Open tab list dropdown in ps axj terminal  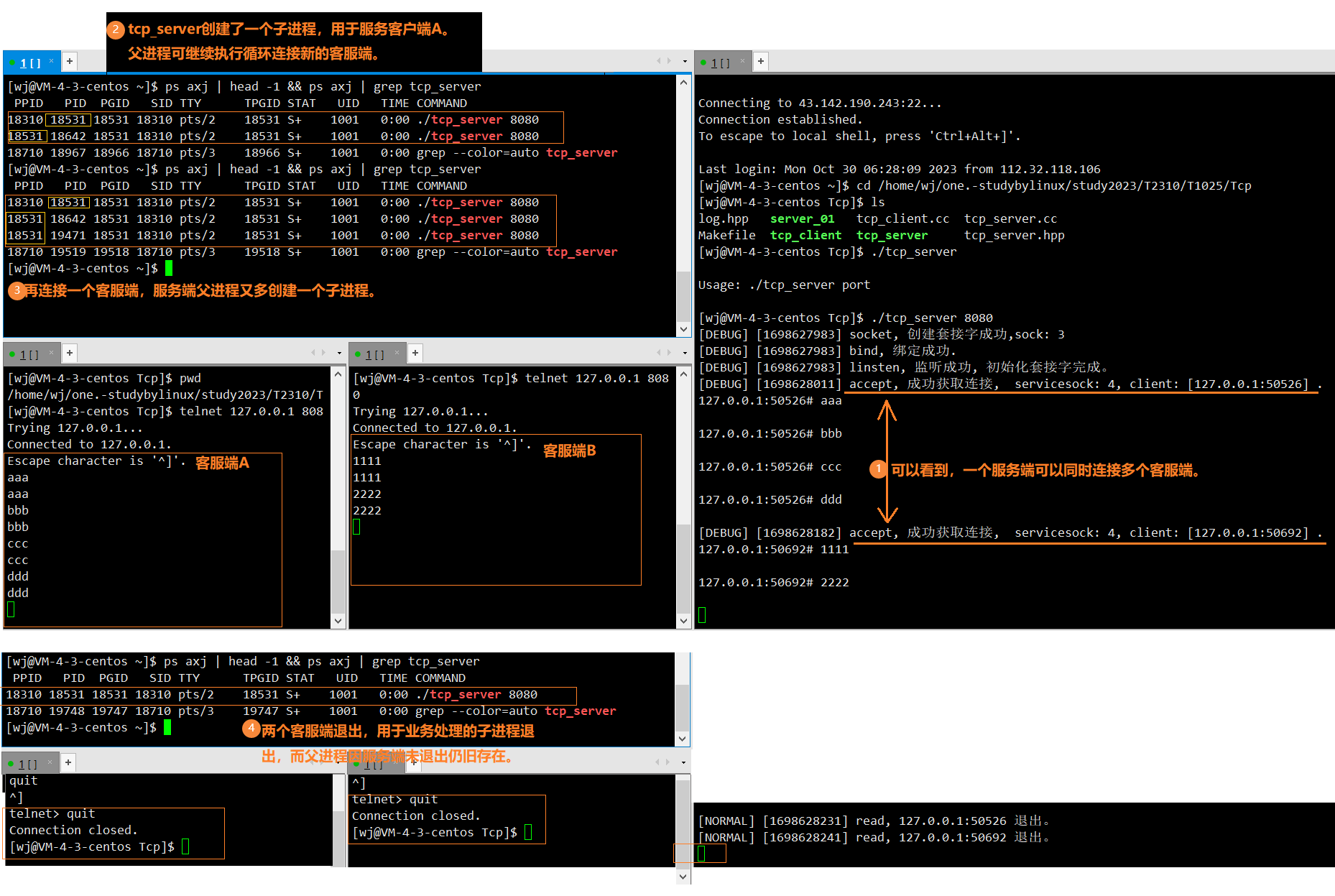point(684,62)
